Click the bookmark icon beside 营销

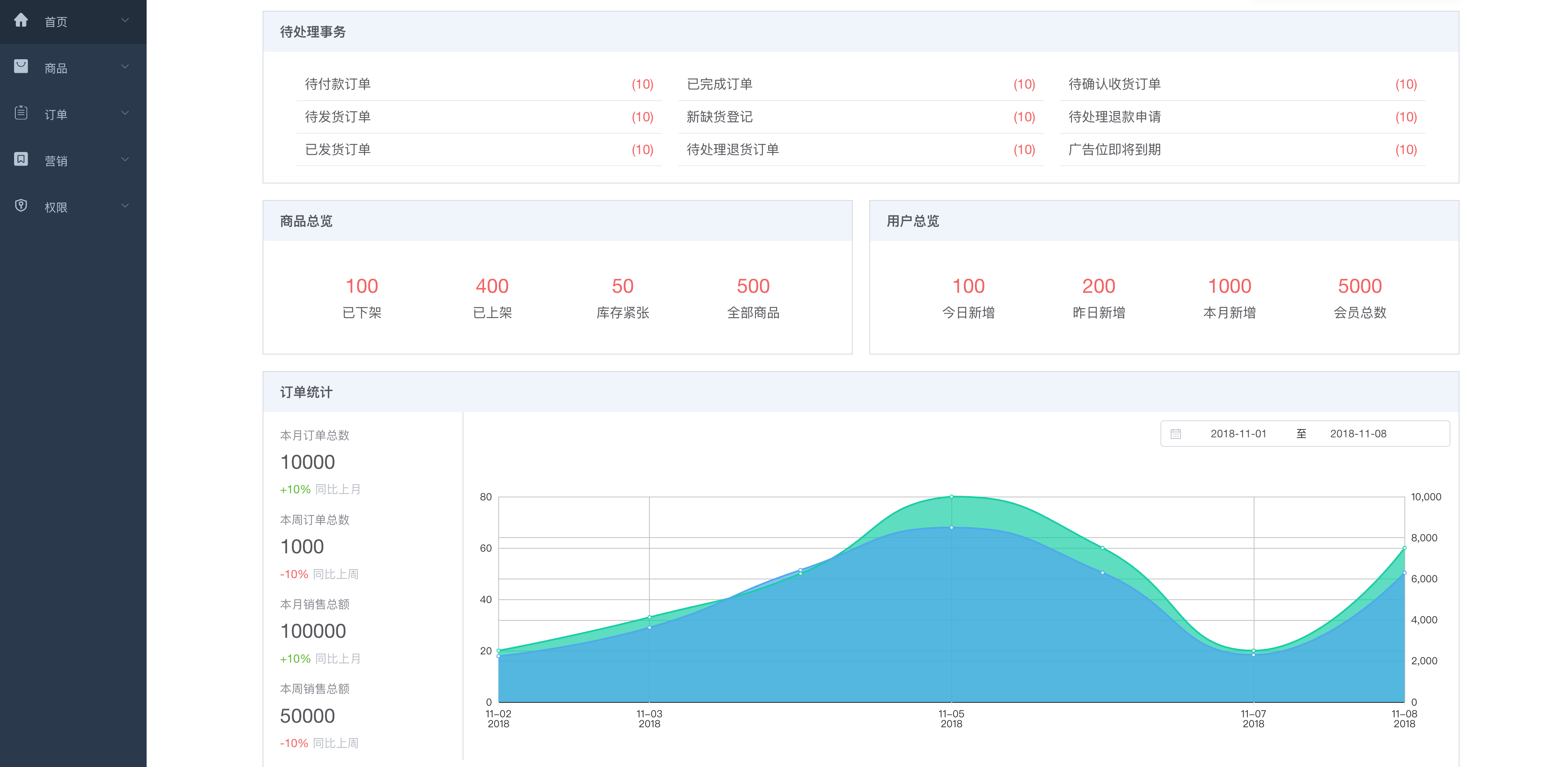pos(21,159)
